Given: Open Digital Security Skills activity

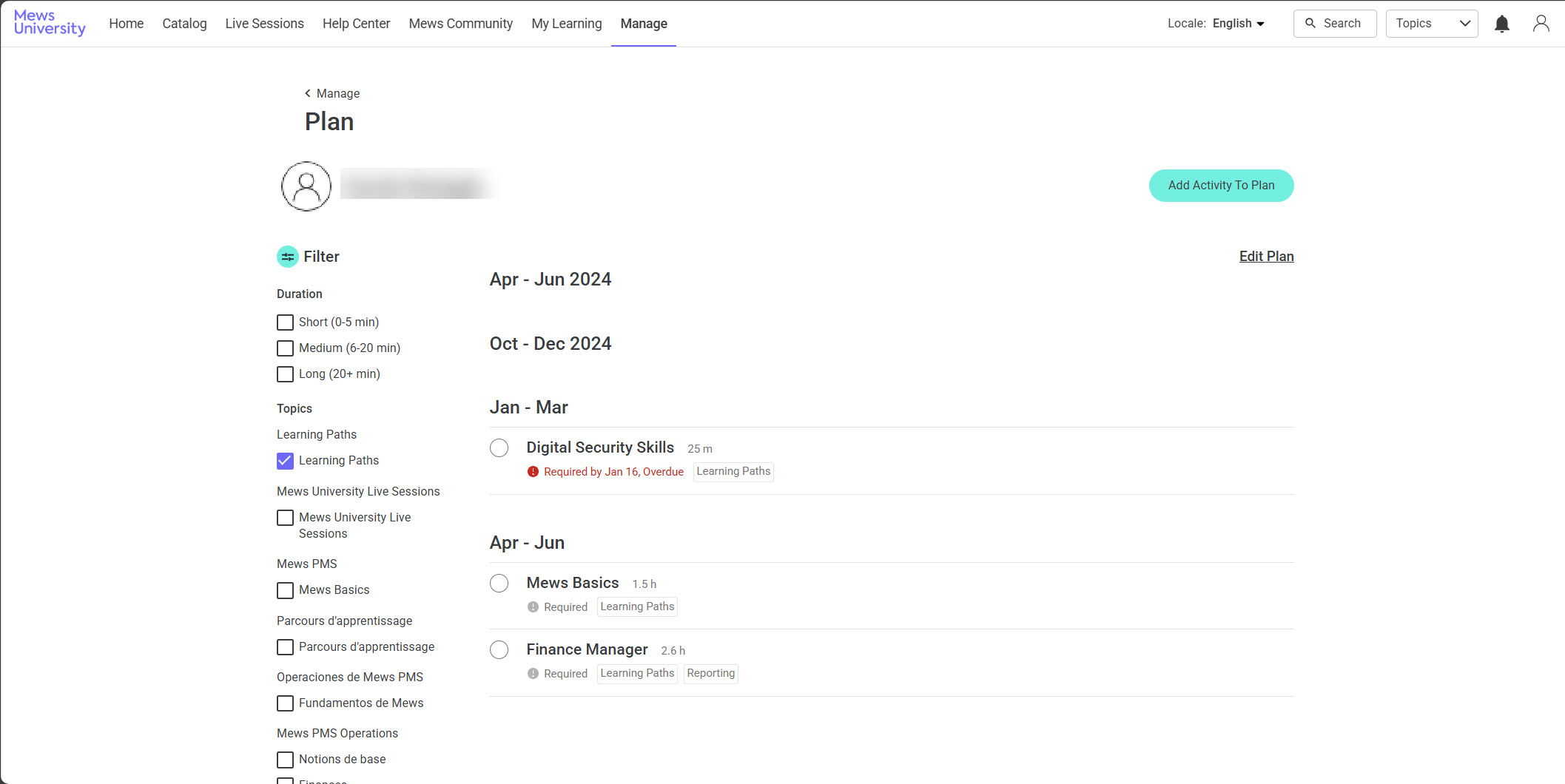Looking at the screenshot, I should (600, 447).
